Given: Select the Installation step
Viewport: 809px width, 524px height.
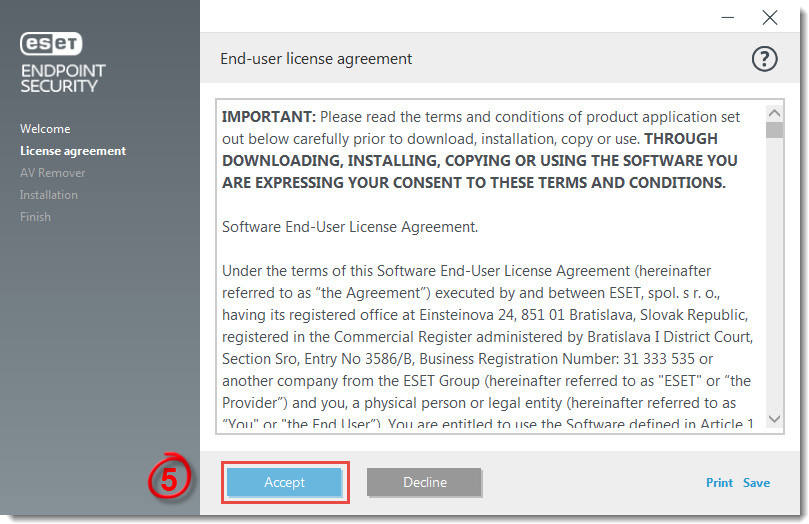Looking at the screenshot, I should coord(49,195).
